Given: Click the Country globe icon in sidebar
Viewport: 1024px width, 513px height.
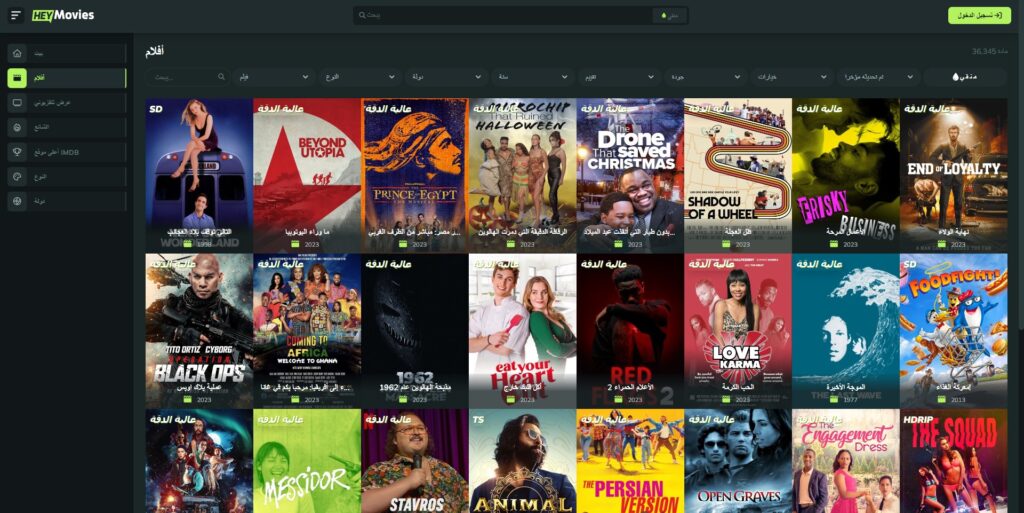Looking at the screenshot, I should [x=17, y=201].
